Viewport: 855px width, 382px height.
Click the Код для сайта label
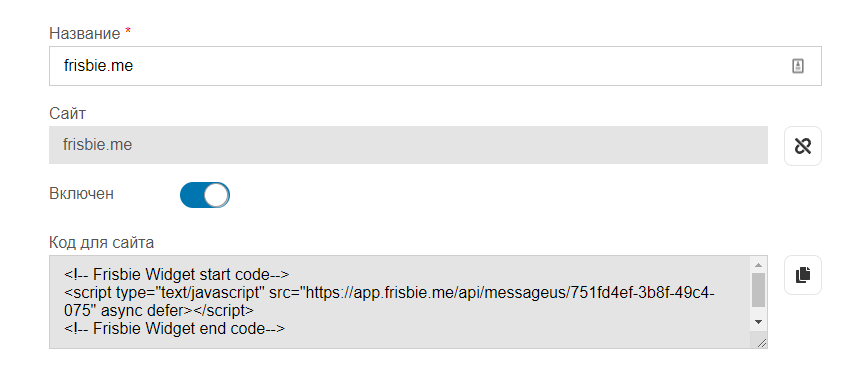(x=101, y=242)
